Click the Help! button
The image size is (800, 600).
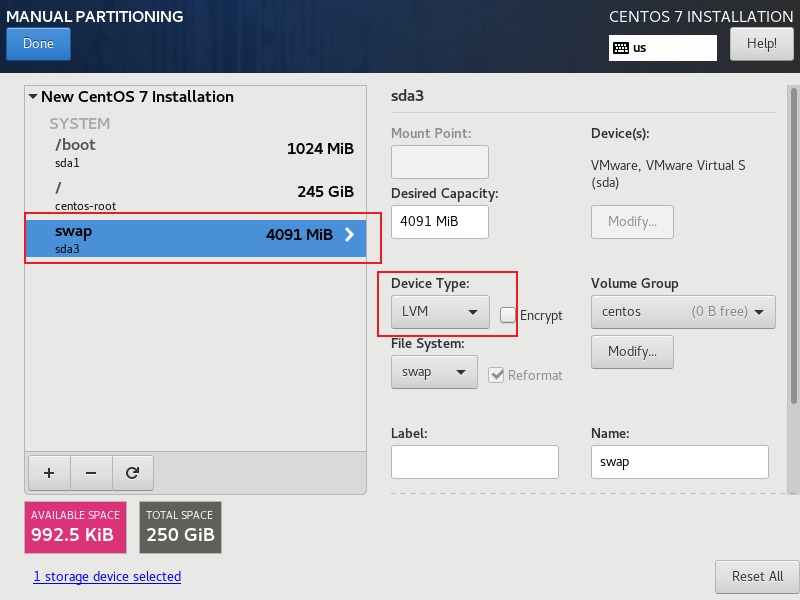click(x=761, y=44)
